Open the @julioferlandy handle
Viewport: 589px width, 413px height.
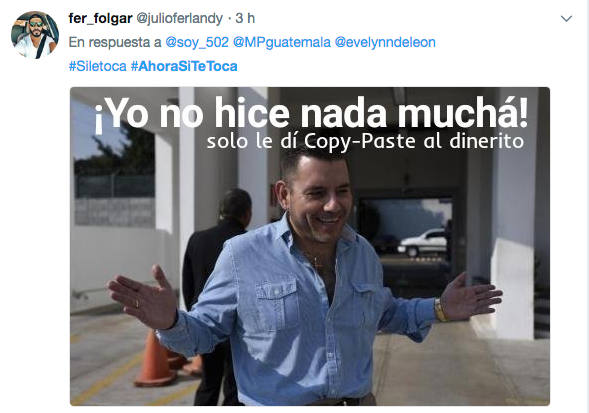179,18
